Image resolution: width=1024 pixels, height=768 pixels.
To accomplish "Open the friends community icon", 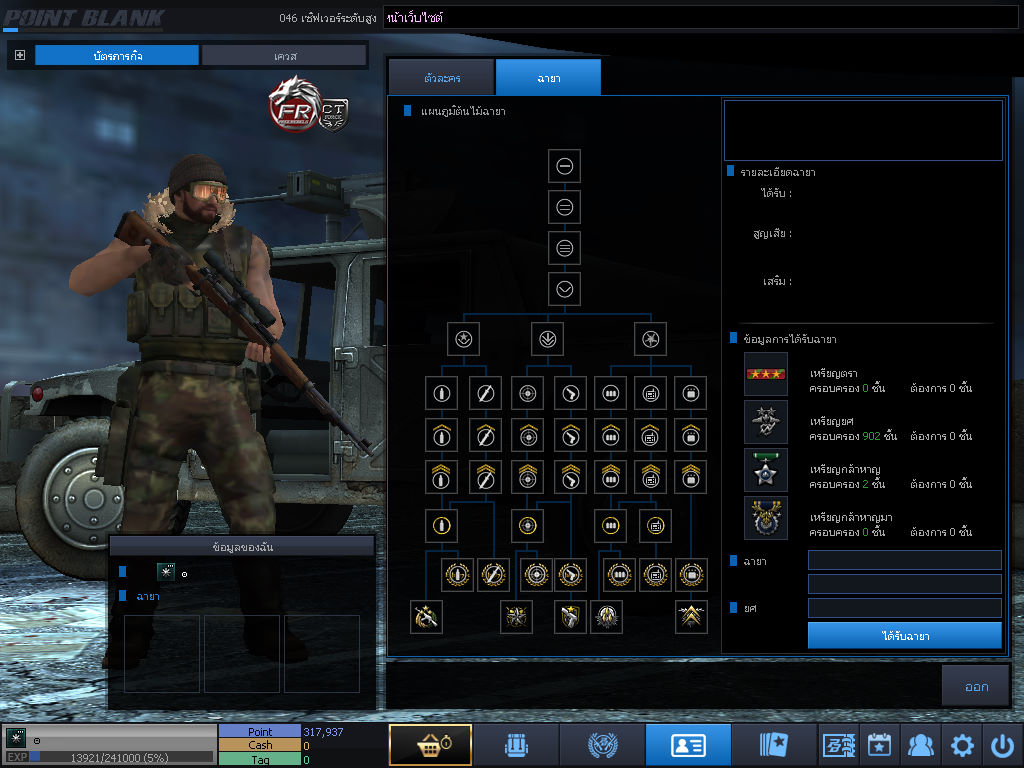I will [x=920, y=744].
